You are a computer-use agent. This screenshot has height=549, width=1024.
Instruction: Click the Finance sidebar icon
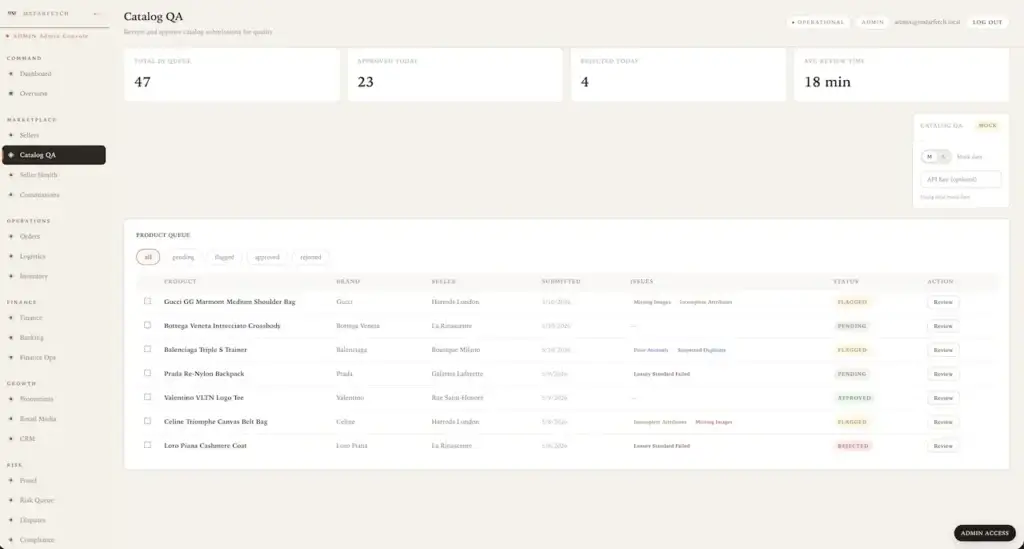click(11, 317)
